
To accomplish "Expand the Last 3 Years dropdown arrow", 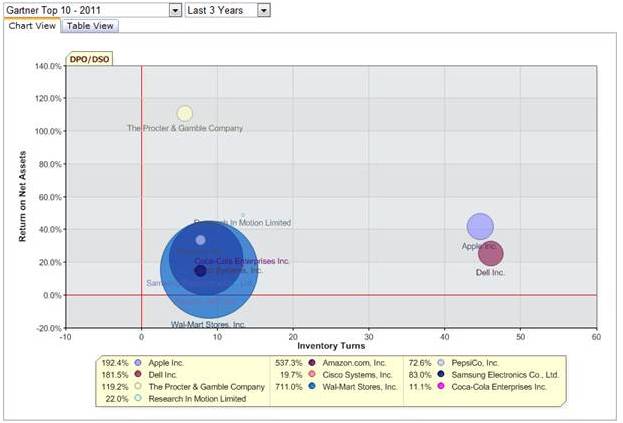I will 264,9.
